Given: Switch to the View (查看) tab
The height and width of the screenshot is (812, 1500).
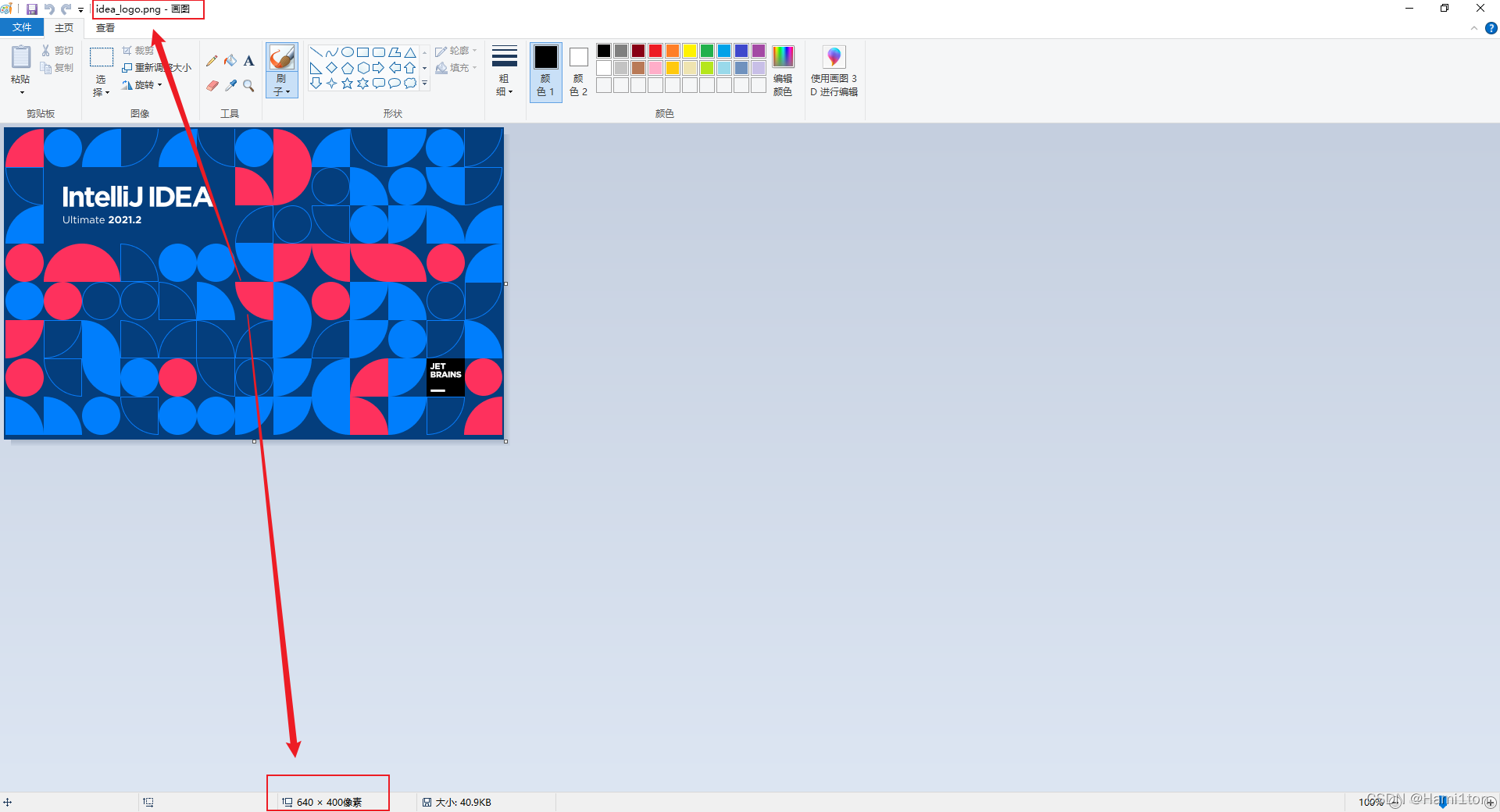Looking at the screenshot, I should 105,28.
